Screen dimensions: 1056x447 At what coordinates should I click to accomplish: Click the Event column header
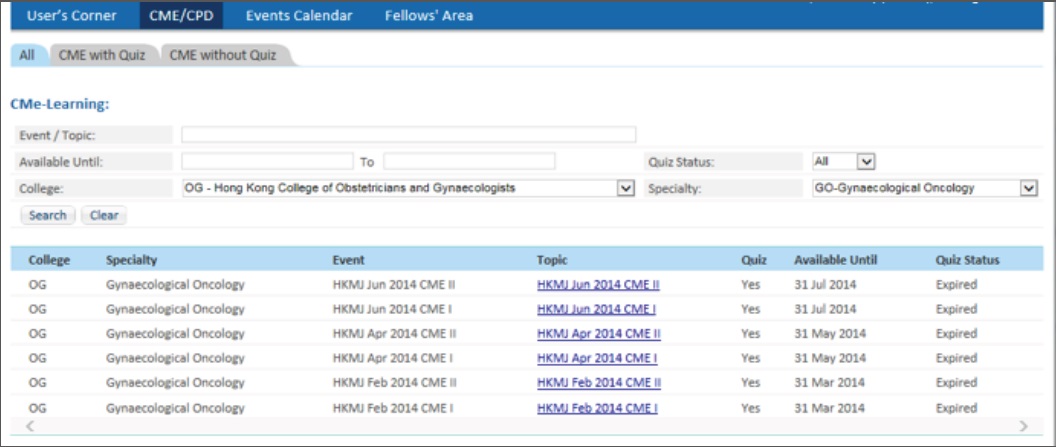tap(348, 260)
